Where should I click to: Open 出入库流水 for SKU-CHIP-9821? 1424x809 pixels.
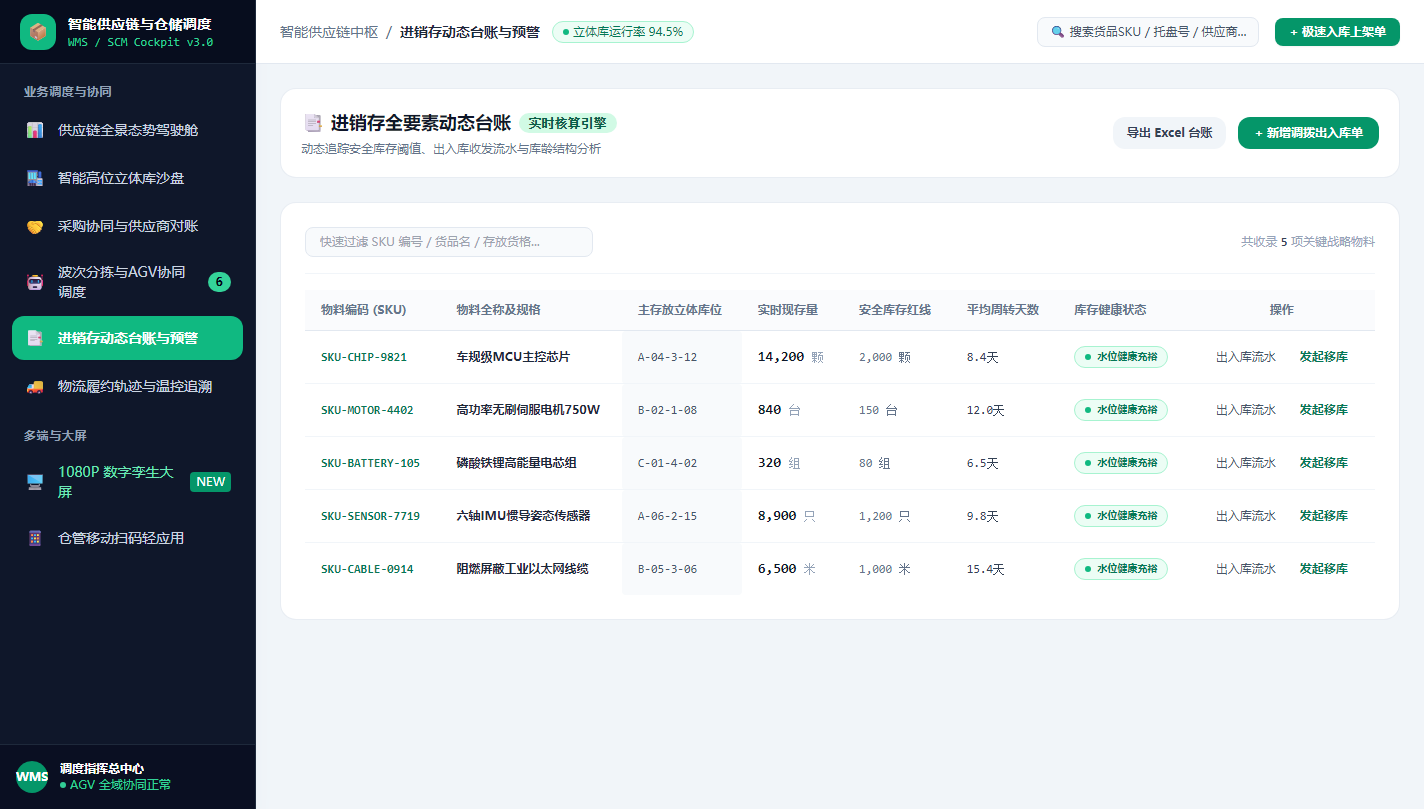coord(1246,357)
